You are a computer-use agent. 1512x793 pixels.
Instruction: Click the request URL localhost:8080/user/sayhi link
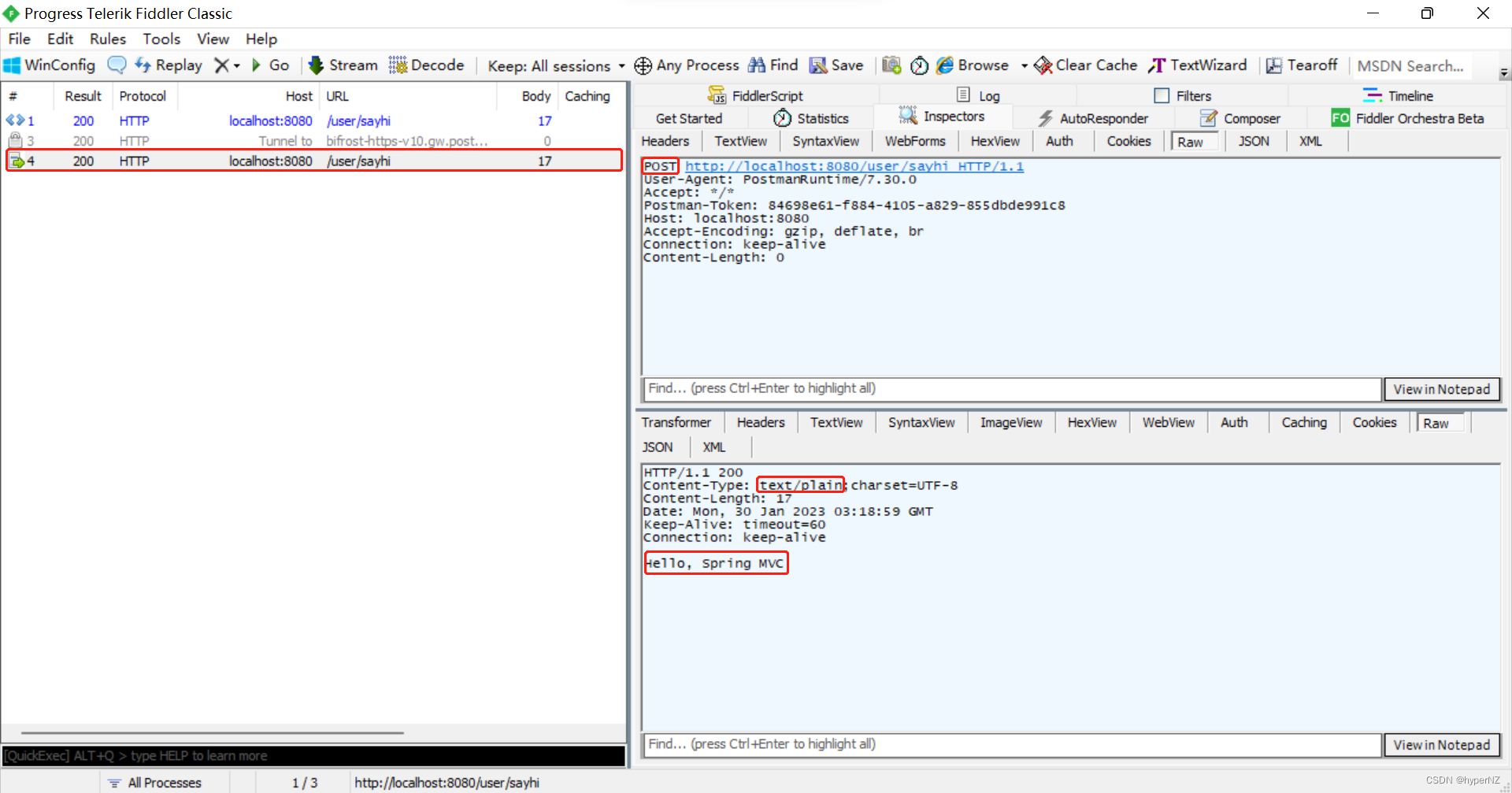point(854,166)
